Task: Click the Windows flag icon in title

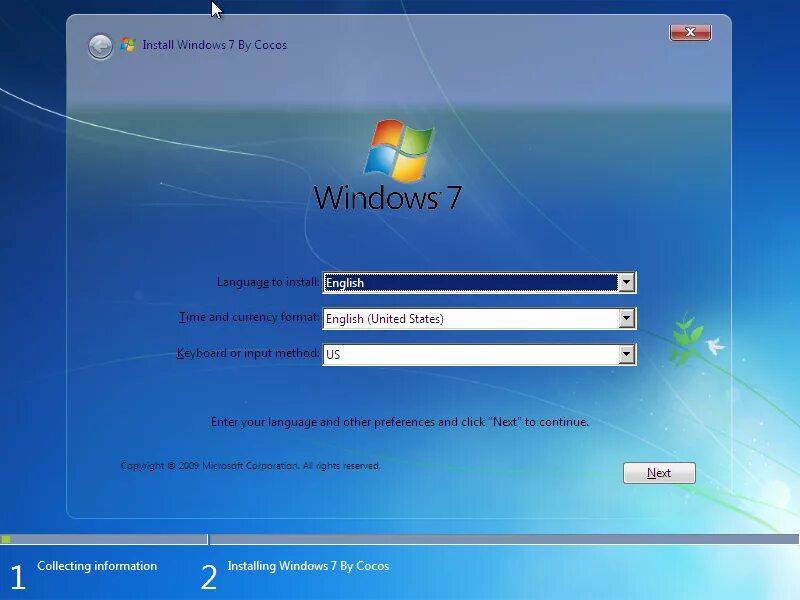Action: point(128,45)
